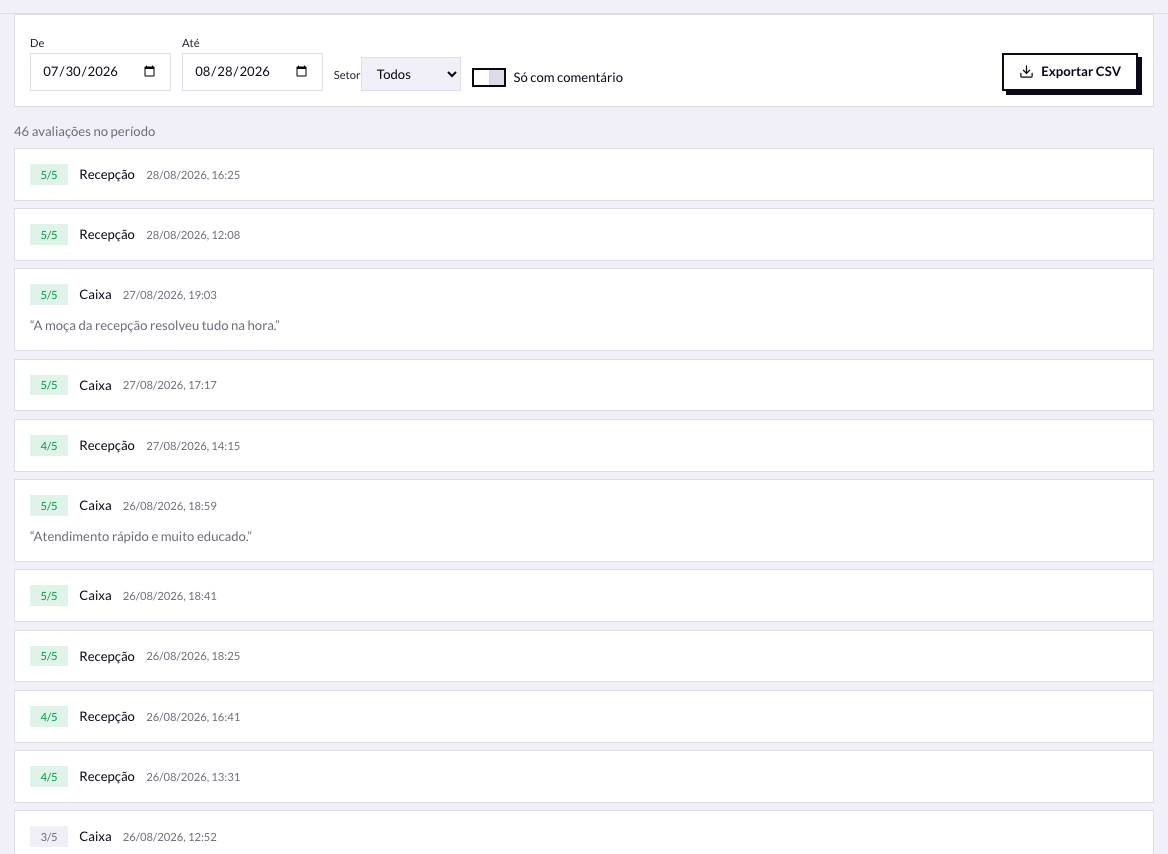Select the timestamp 26/08/2026, 12:52
1168x854 pixels.
click(170, 837)
